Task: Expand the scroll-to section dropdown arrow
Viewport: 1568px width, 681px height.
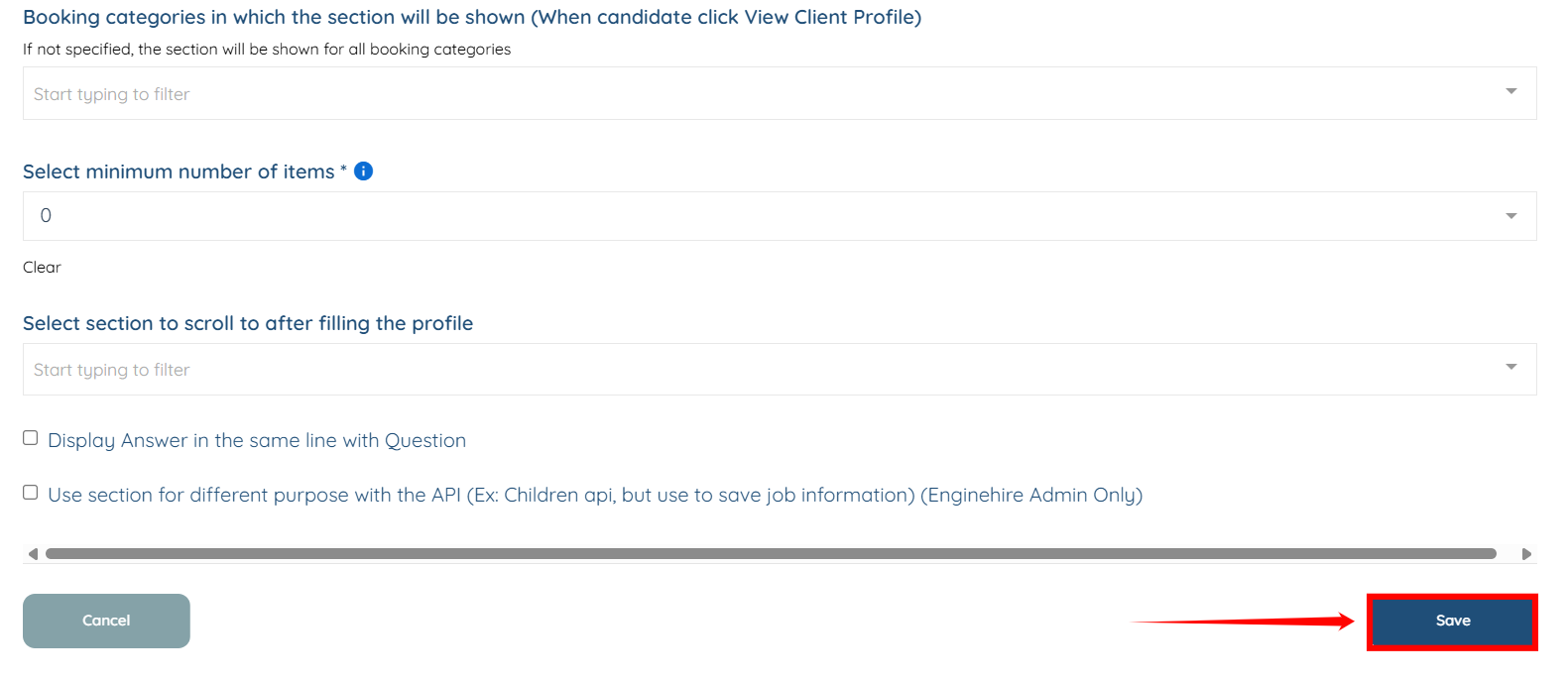Action: [x=1510, y=368]
